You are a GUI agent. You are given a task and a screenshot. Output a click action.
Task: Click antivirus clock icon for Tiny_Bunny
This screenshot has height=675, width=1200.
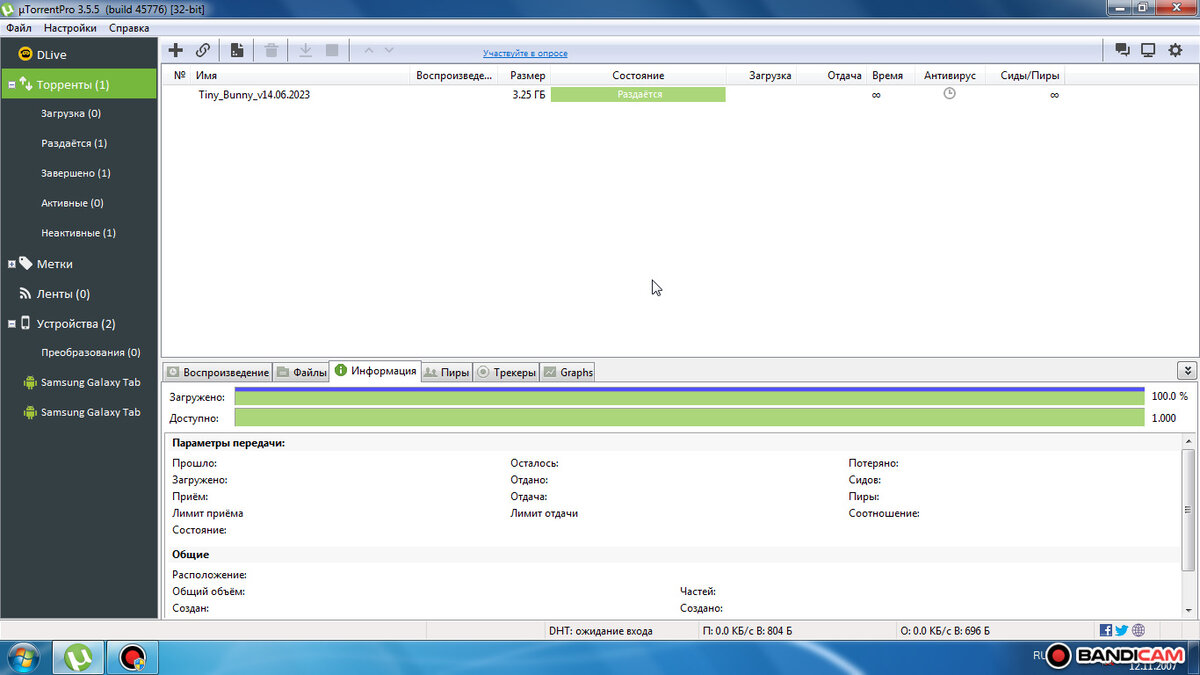949,94
